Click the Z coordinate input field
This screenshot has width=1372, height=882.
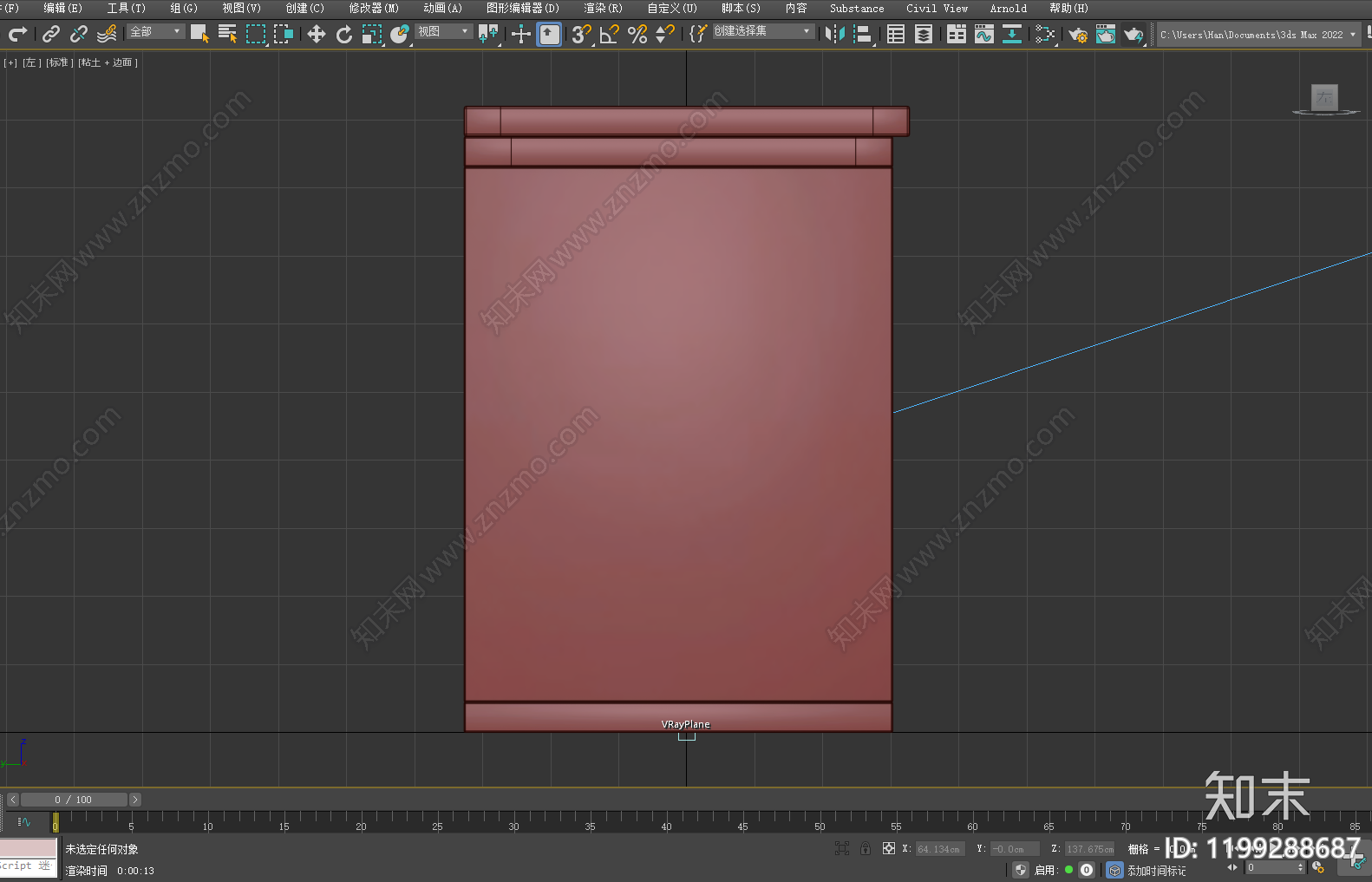tap(1089, 849)
